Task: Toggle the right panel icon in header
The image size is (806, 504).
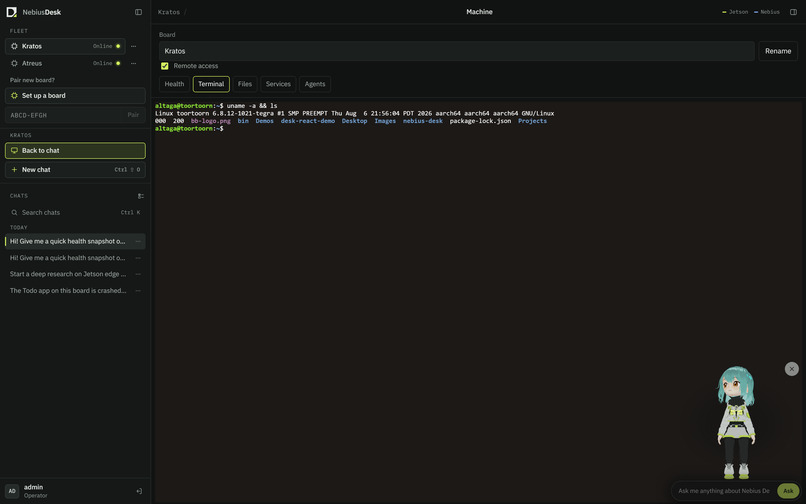Action: coord(793,12)
